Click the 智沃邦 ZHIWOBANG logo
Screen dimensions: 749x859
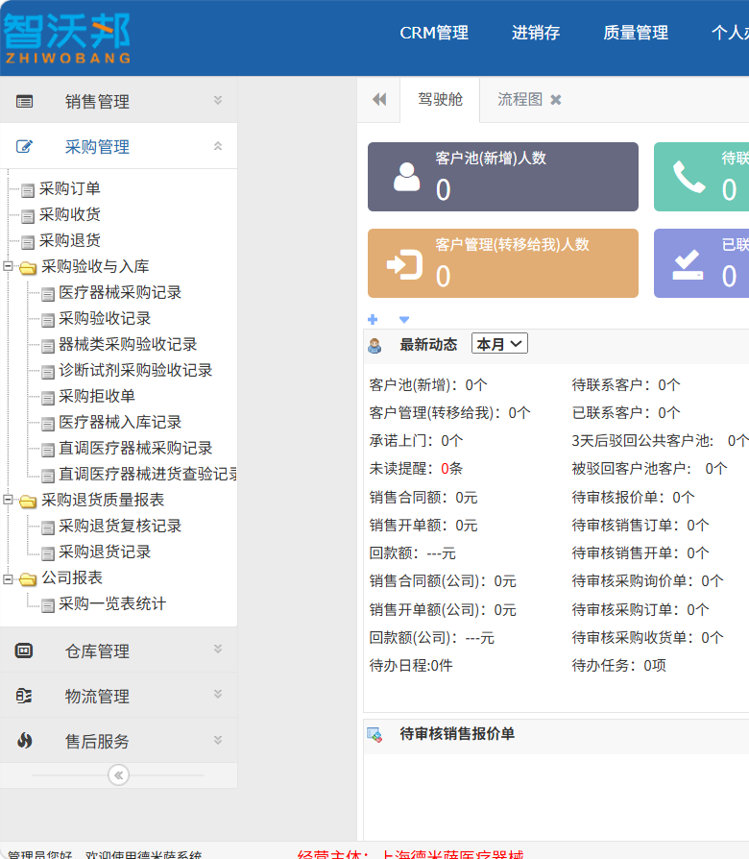click(67, 38)
